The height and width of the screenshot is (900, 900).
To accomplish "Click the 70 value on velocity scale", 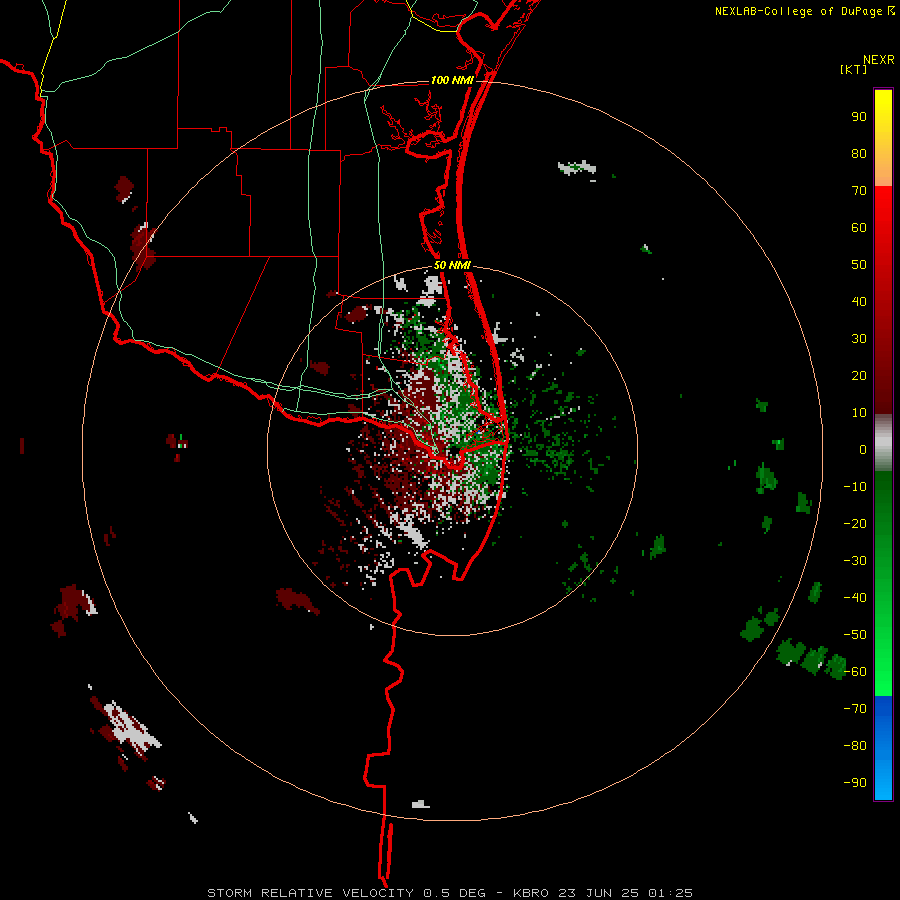I will click(x=859, y=191).
